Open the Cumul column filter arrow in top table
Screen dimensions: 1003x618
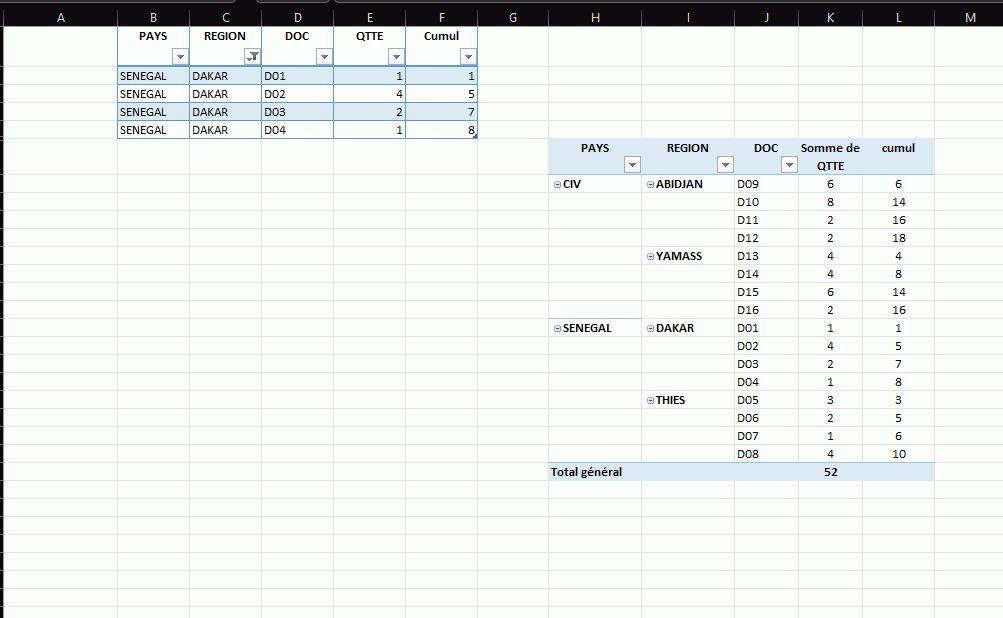(x=468, y=57)
